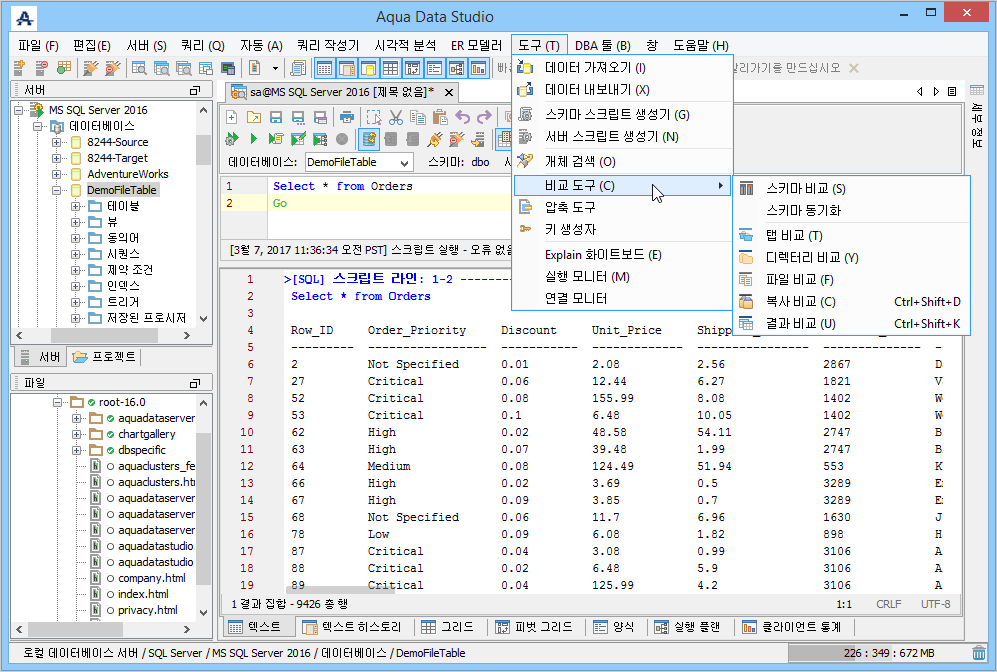The height and width of the screenshot is (672, 997).
Task: Click the restore icon on 서버 panel header
Action: [x=195, y=90]
